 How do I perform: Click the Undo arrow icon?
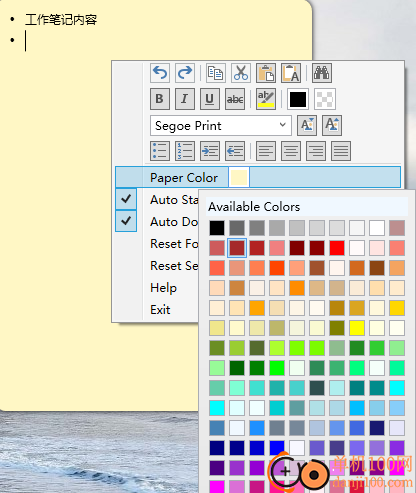[160, 73]
